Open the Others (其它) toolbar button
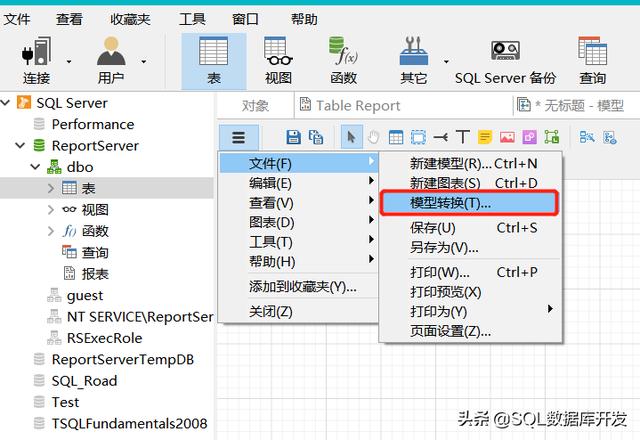This screenshot has width=640, height=440. 413,61
